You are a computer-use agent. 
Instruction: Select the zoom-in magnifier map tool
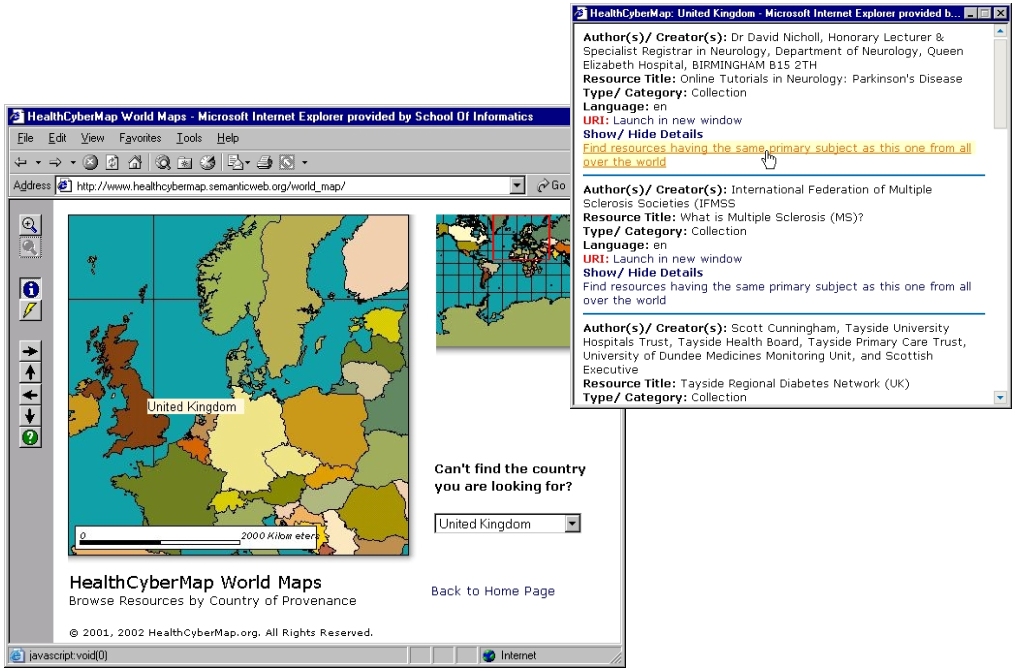point(30,225)
